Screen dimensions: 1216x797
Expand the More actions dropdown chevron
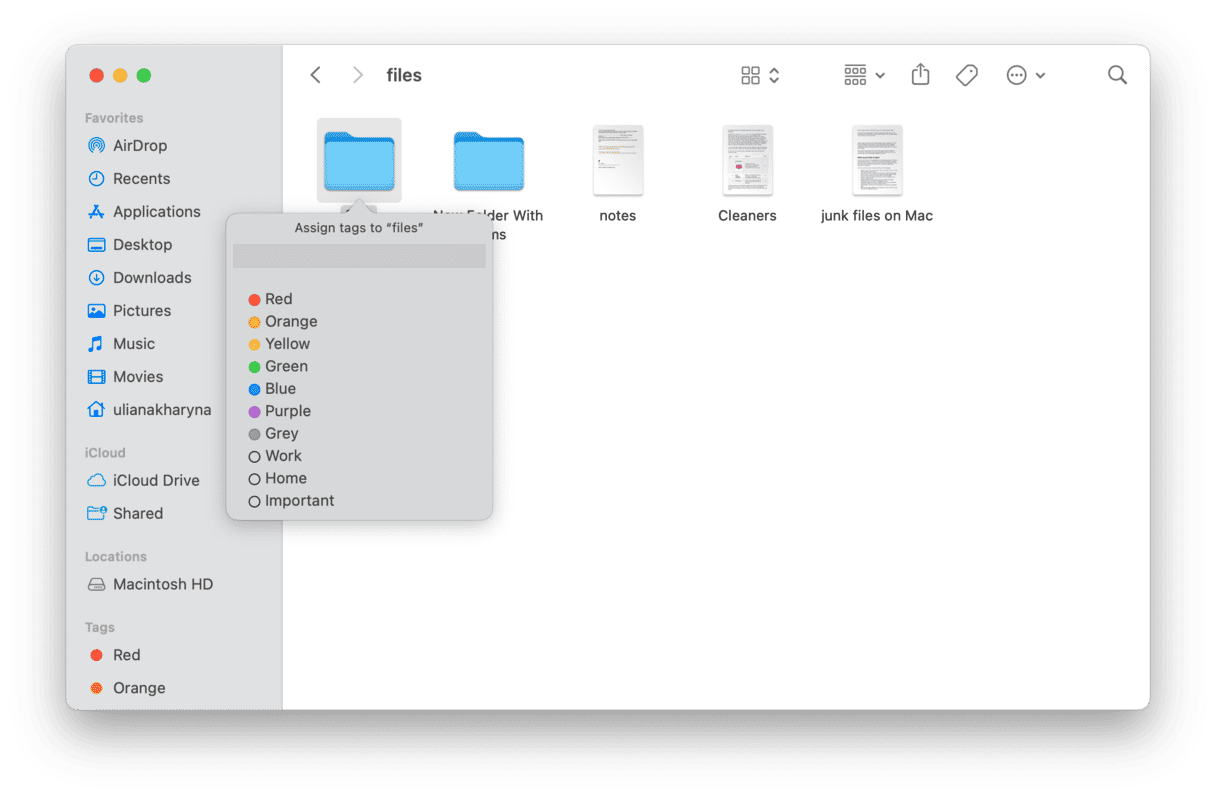click(x=1041, y=76)
